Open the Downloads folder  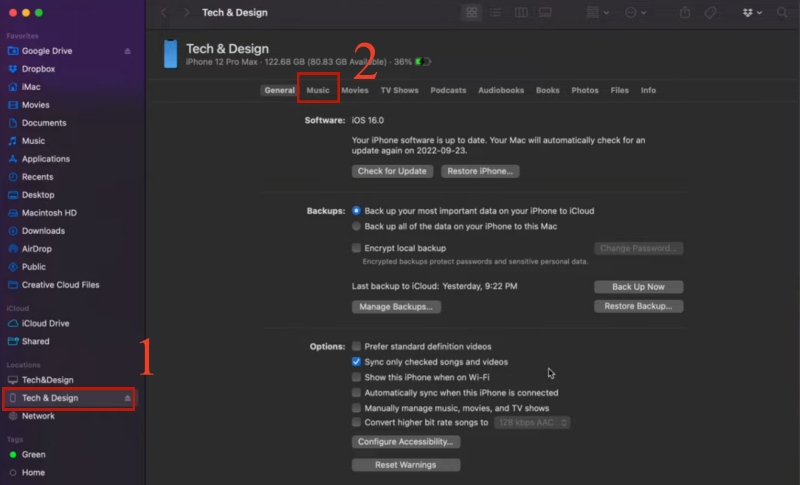point(43,231)
